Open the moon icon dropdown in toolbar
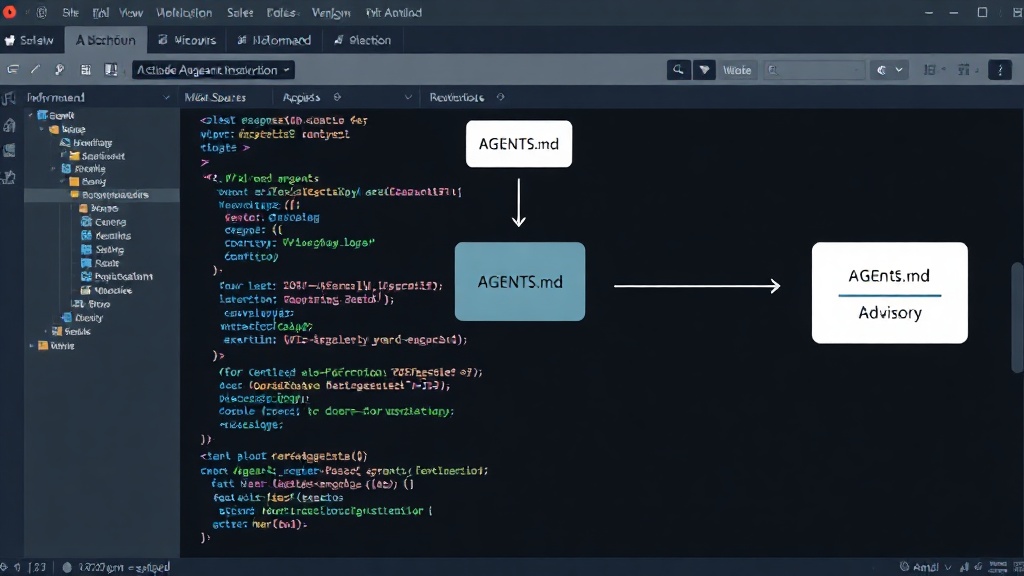 pyautogui.click(x=889, y=70)
